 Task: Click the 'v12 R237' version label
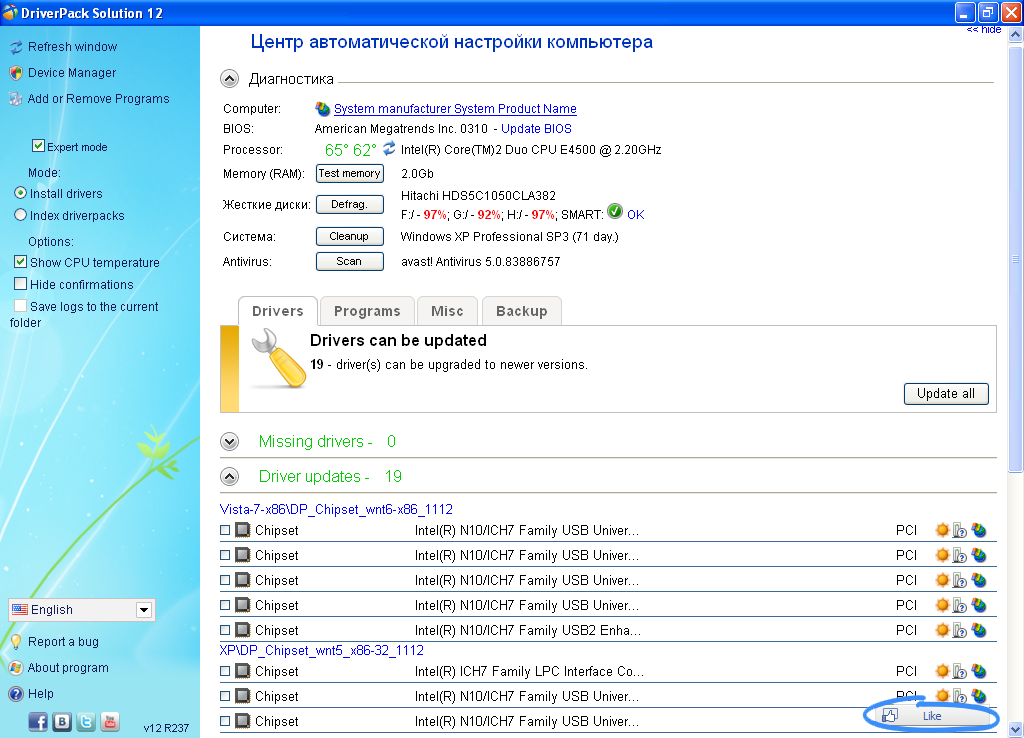click(166, 728)
